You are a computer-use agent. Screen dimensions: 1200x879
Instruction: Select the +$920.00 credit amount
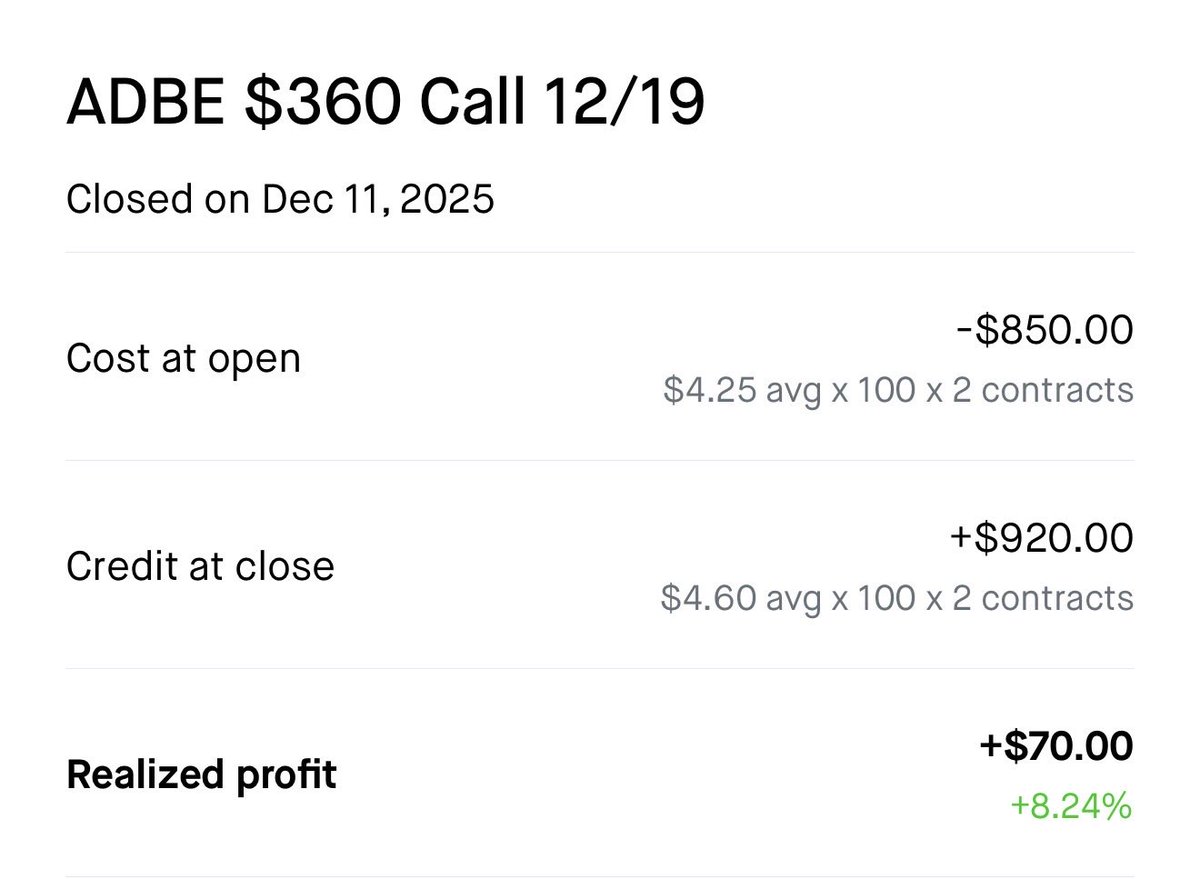(x=1041, y=537)
